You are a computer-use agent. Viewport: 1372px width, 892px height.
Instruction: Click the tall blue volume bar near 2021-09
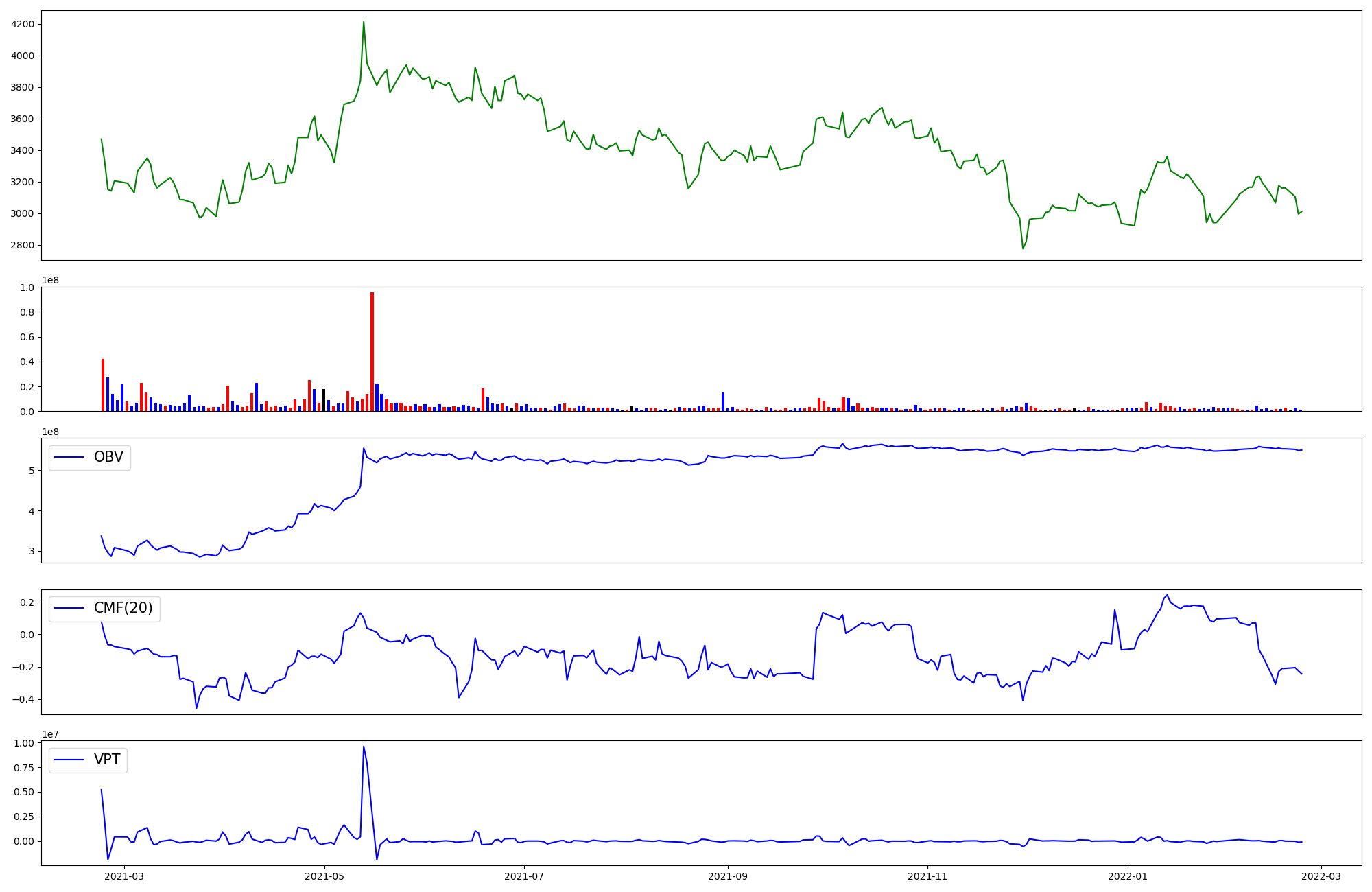(x=723, y=401)
